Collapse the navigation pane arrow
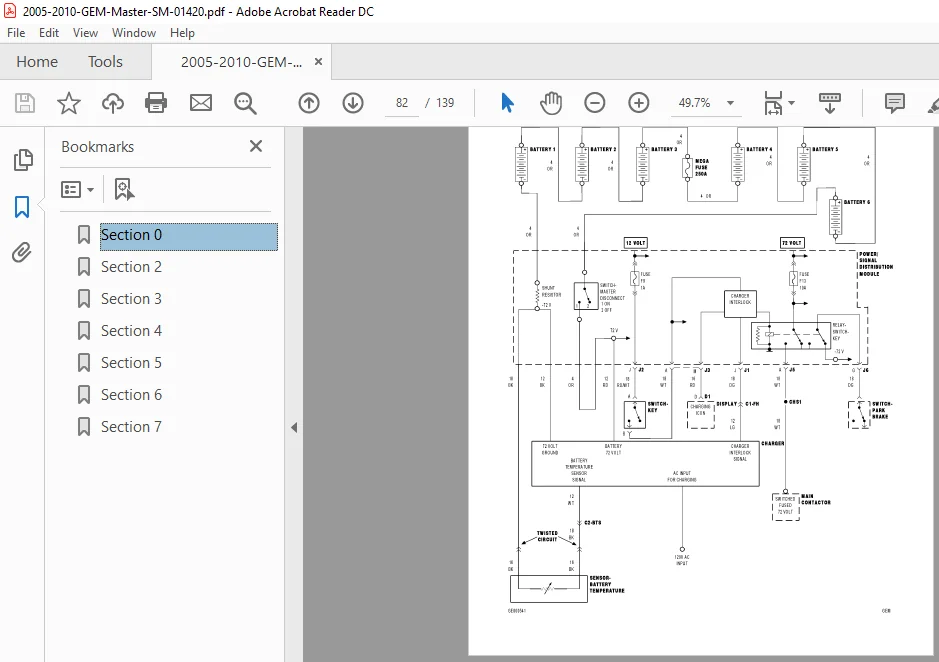This screenshot has width=939, height=662. [294, 427]
